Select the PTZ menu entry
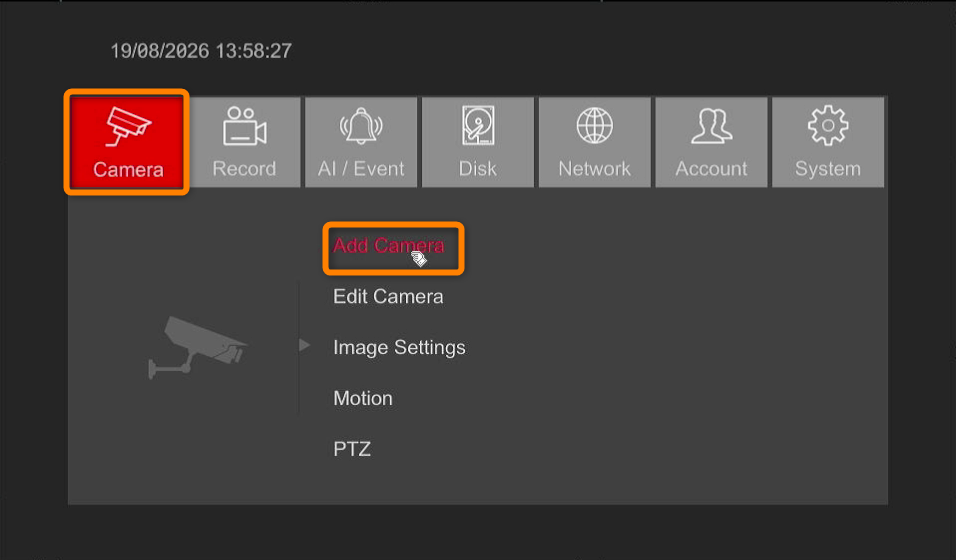The height and width of the screenshot is (560, 956). [x=352, y=449]
